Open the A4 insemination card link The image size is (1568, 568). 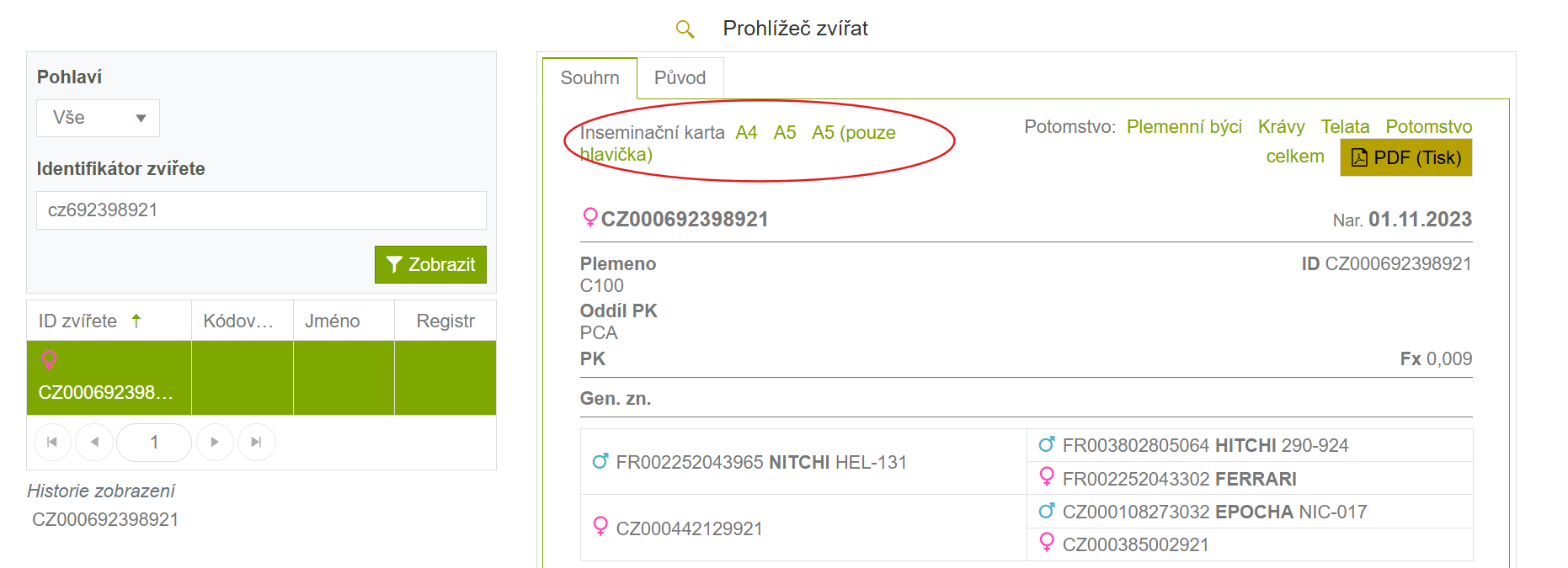coord(746,133)
